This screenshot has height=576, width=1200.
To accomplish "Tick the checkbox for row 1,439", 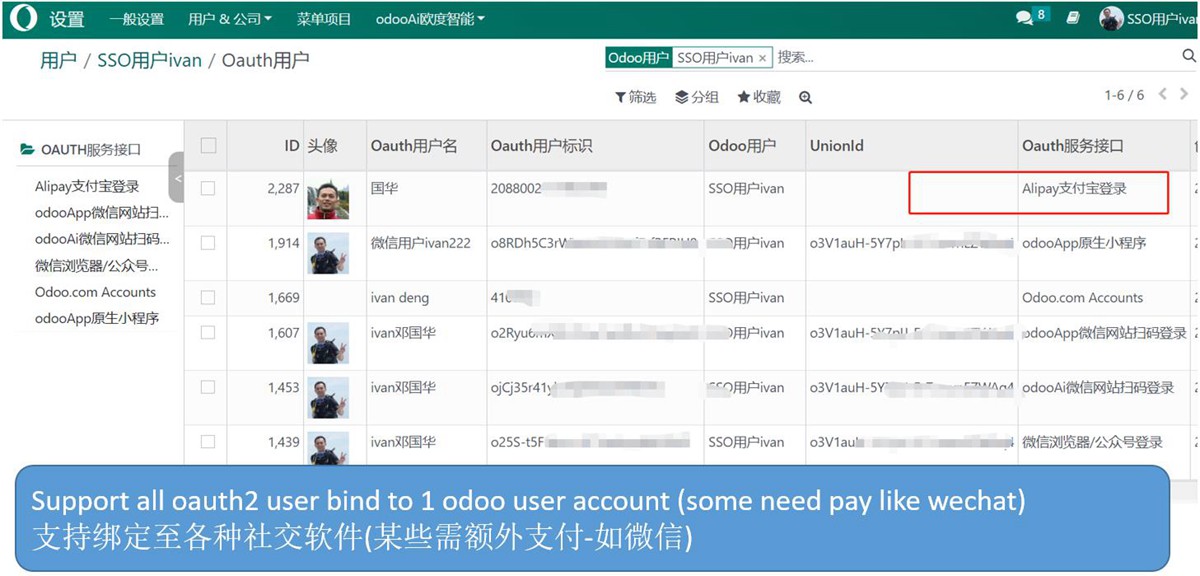I will (208, 441).
